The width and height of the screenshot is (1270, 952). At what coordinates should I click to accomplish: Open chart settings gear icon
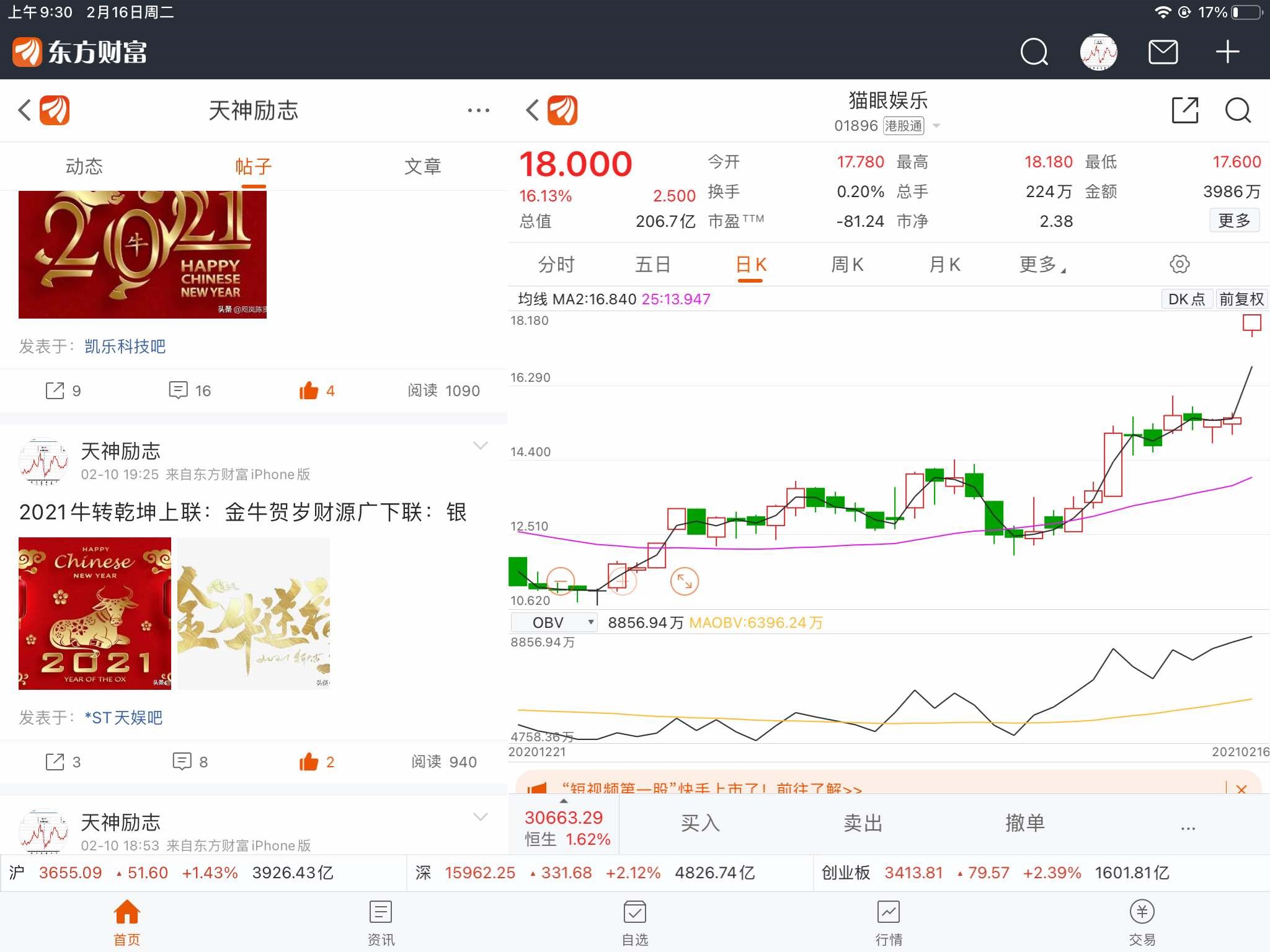(1179, 265)
